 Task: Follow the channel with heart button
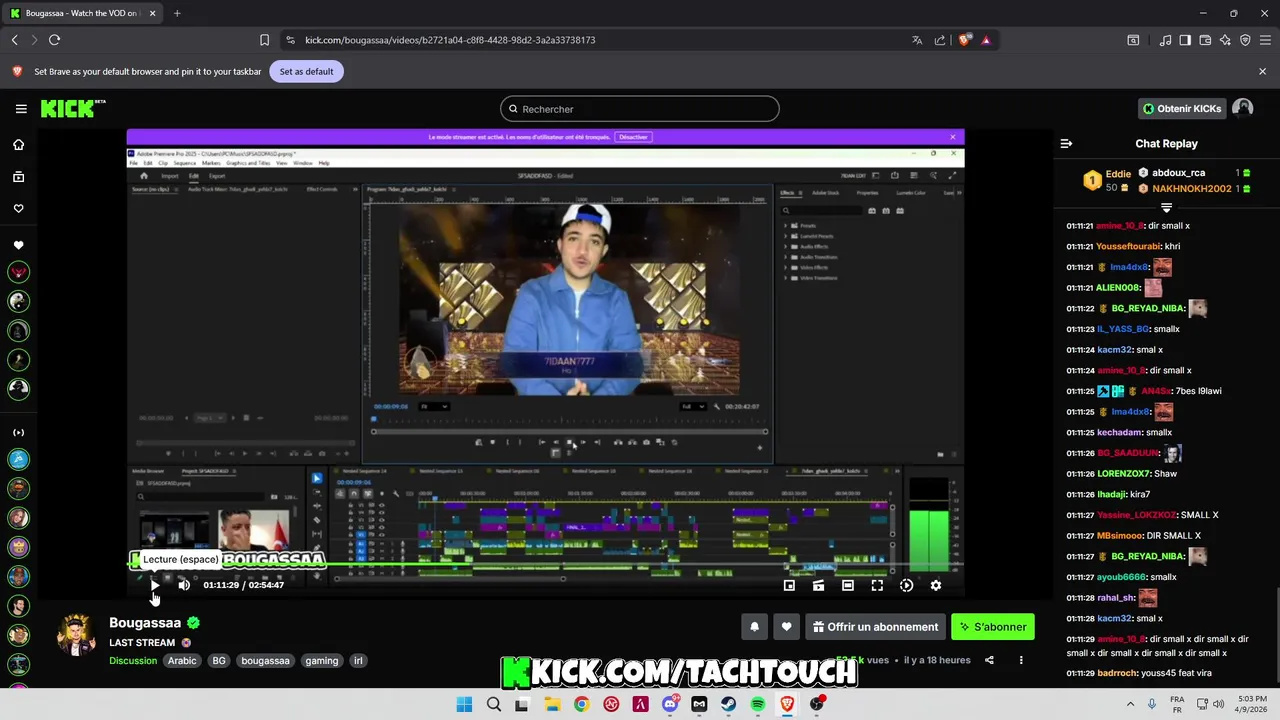786,627
